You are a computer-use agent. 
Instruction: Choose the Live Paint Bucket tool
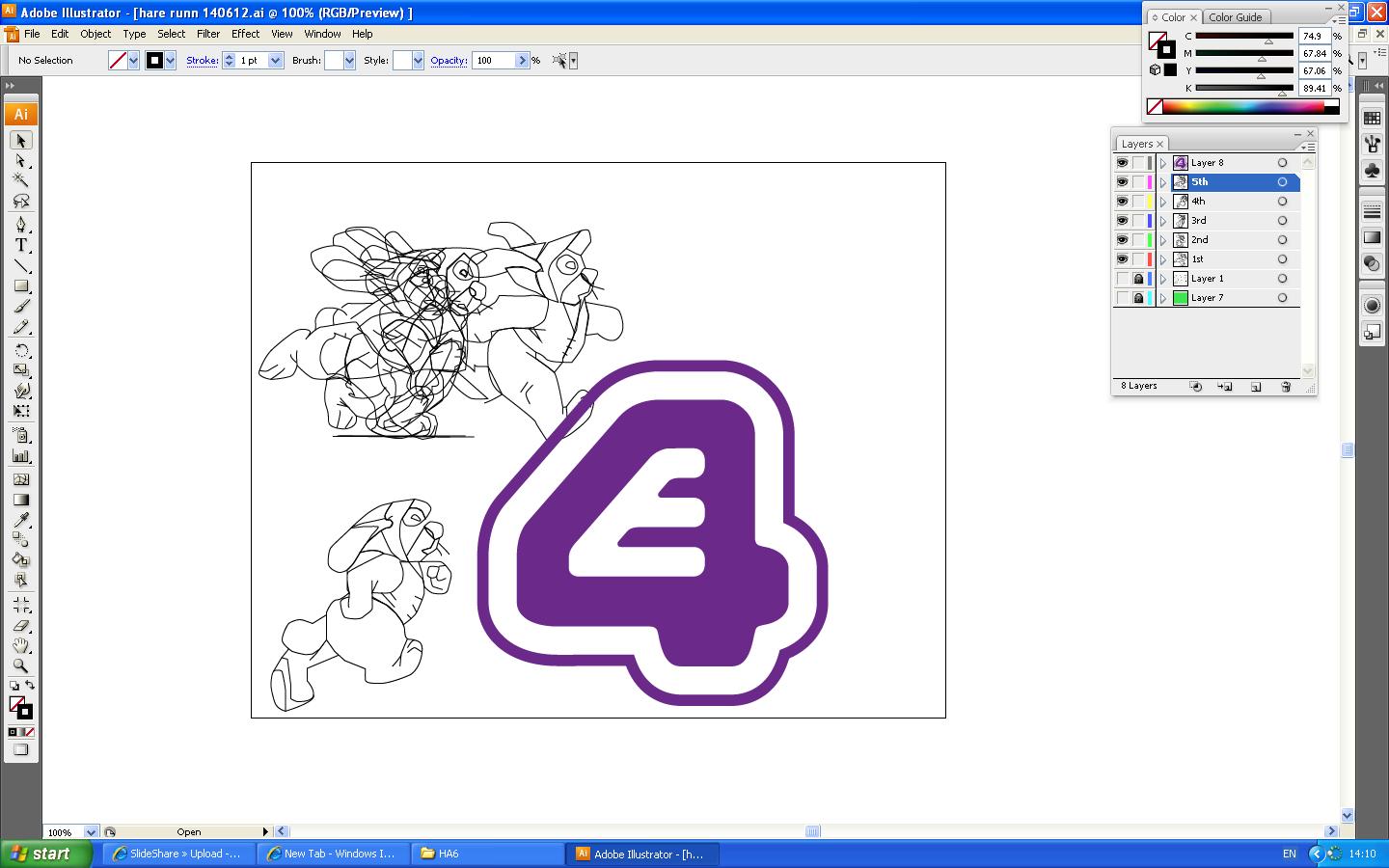(x=20, y=560)
